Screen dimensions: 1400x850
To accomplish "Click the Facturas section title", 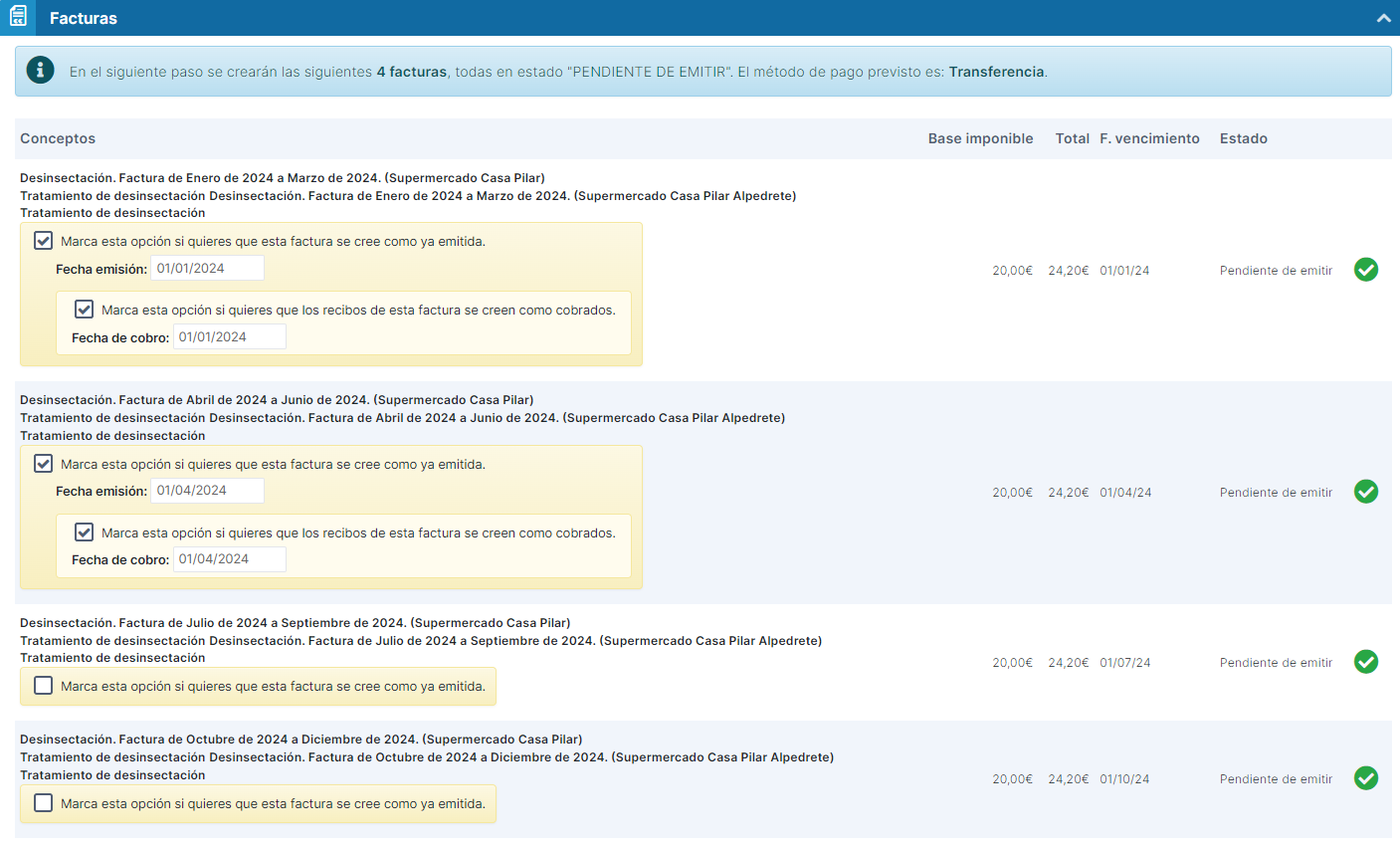I will tap(84, 18).
